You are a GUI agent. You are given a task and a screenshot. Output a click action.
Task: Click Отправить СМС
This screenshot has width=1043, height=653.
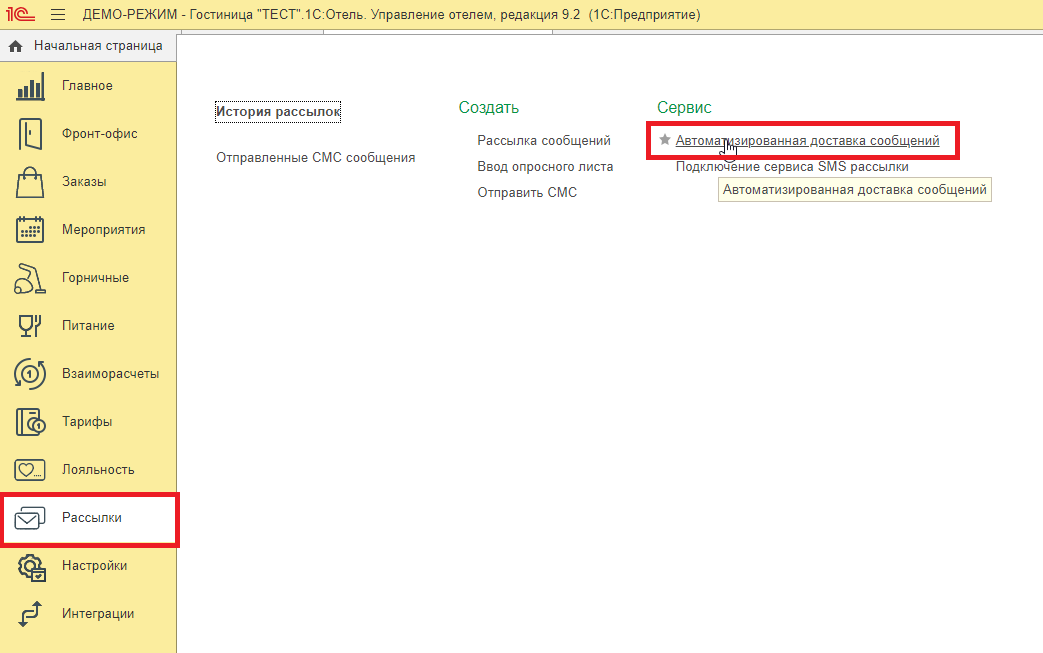click(x=527, y=192)
